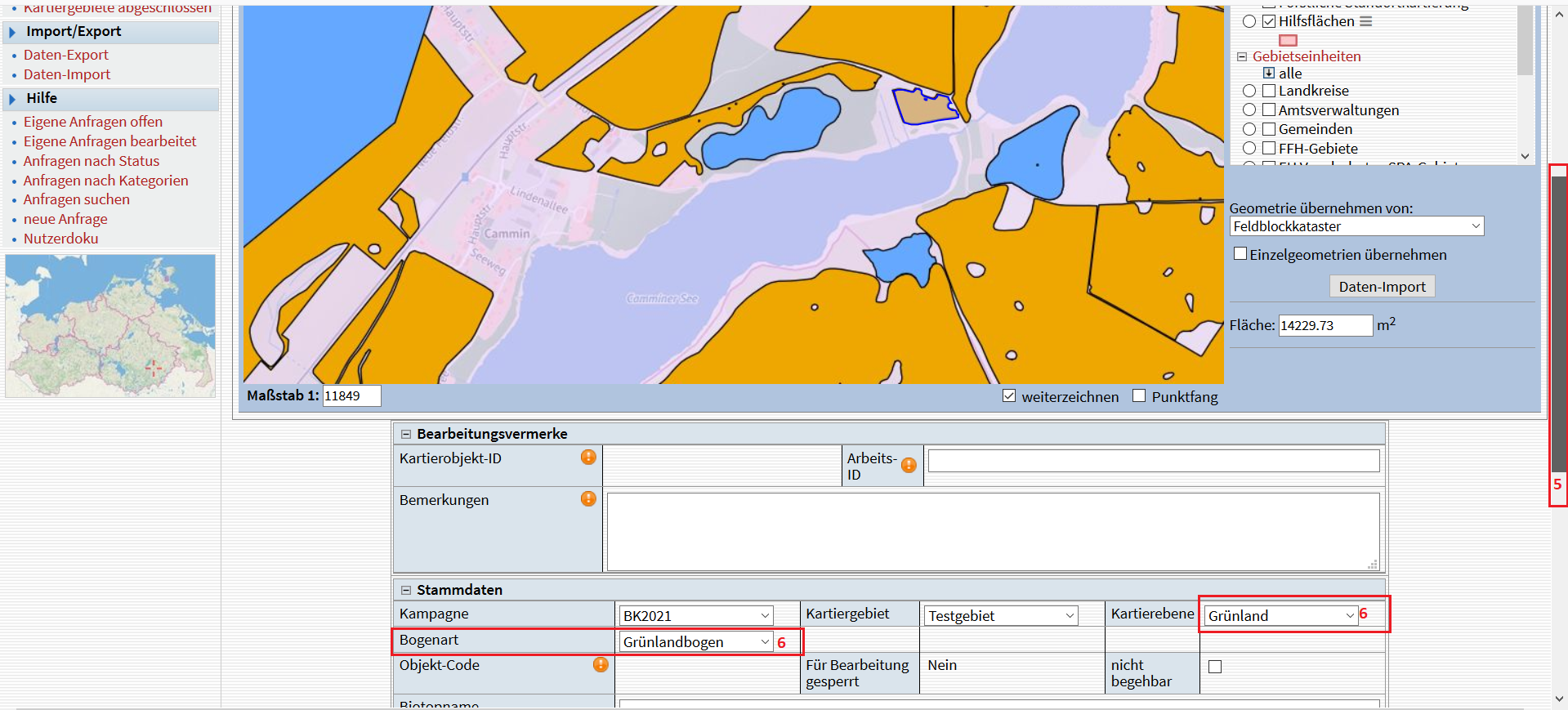Click the arrow icon beside Import/Export
This screenshot has height=710, width=1568.
coord(12,32)
